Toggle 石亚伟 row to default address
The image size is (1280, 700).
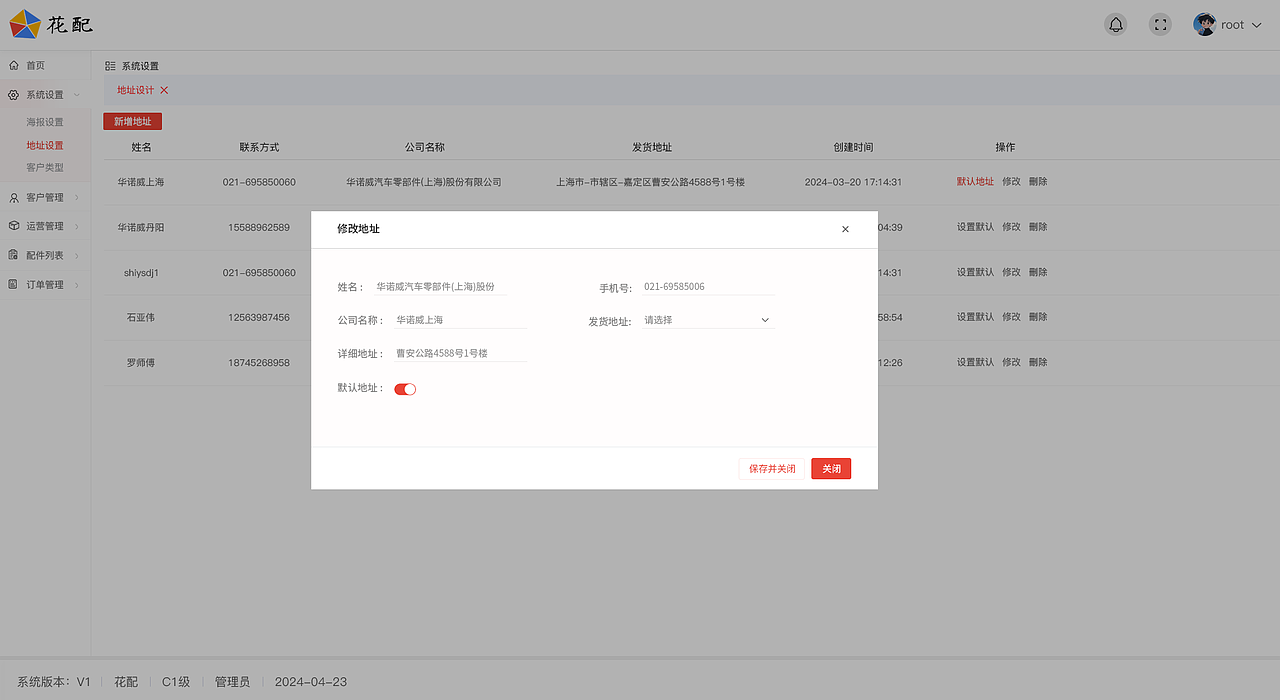click(975, 316)
